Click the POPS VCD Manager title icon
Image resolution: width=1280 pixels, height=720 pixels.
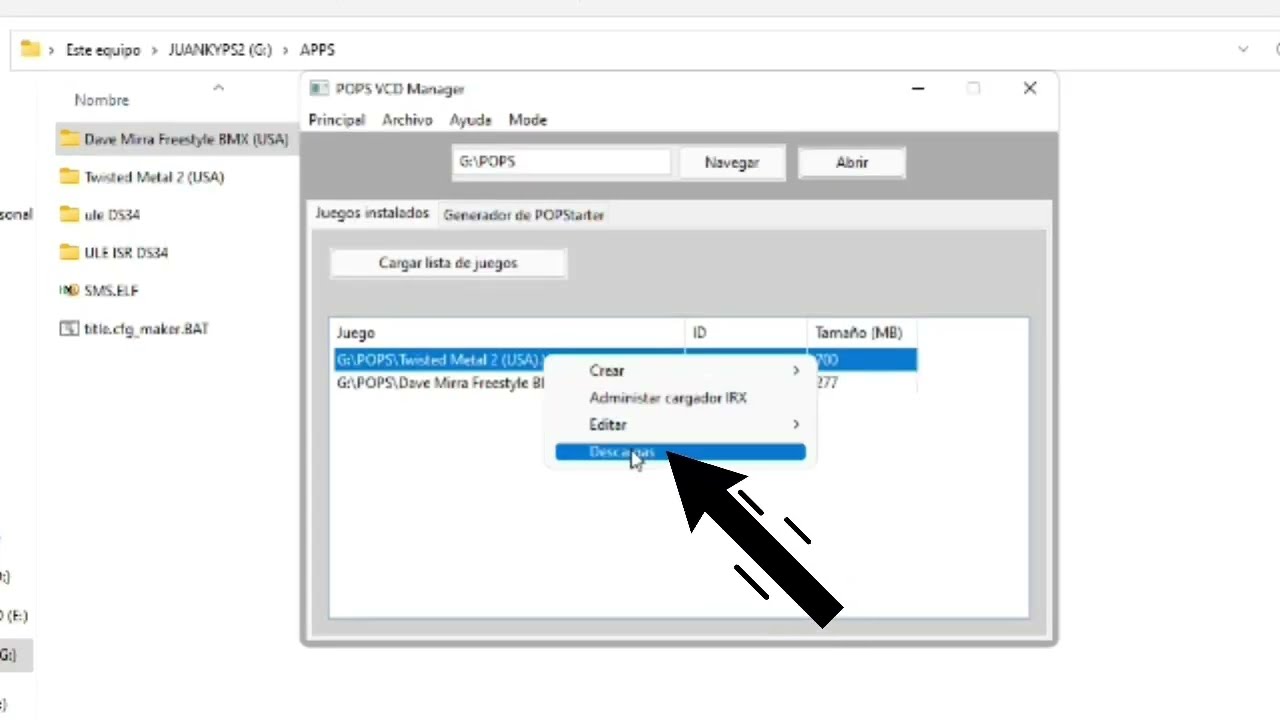(319, 89)
